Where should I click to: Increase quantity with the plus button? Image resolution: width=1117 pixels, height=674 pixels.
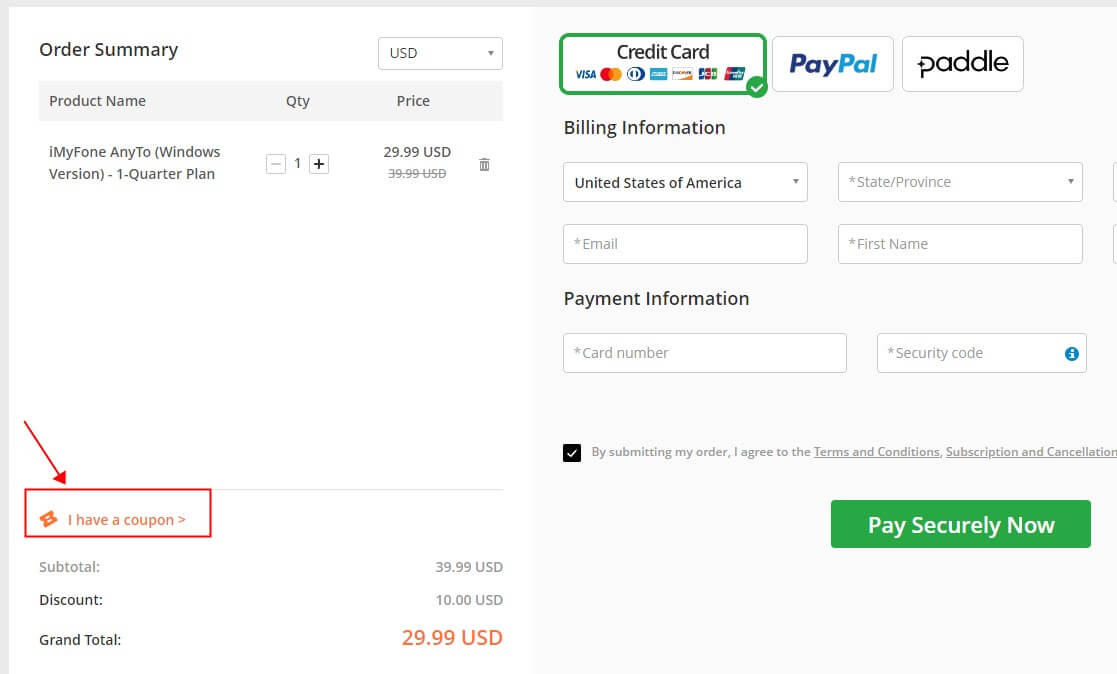319,164
